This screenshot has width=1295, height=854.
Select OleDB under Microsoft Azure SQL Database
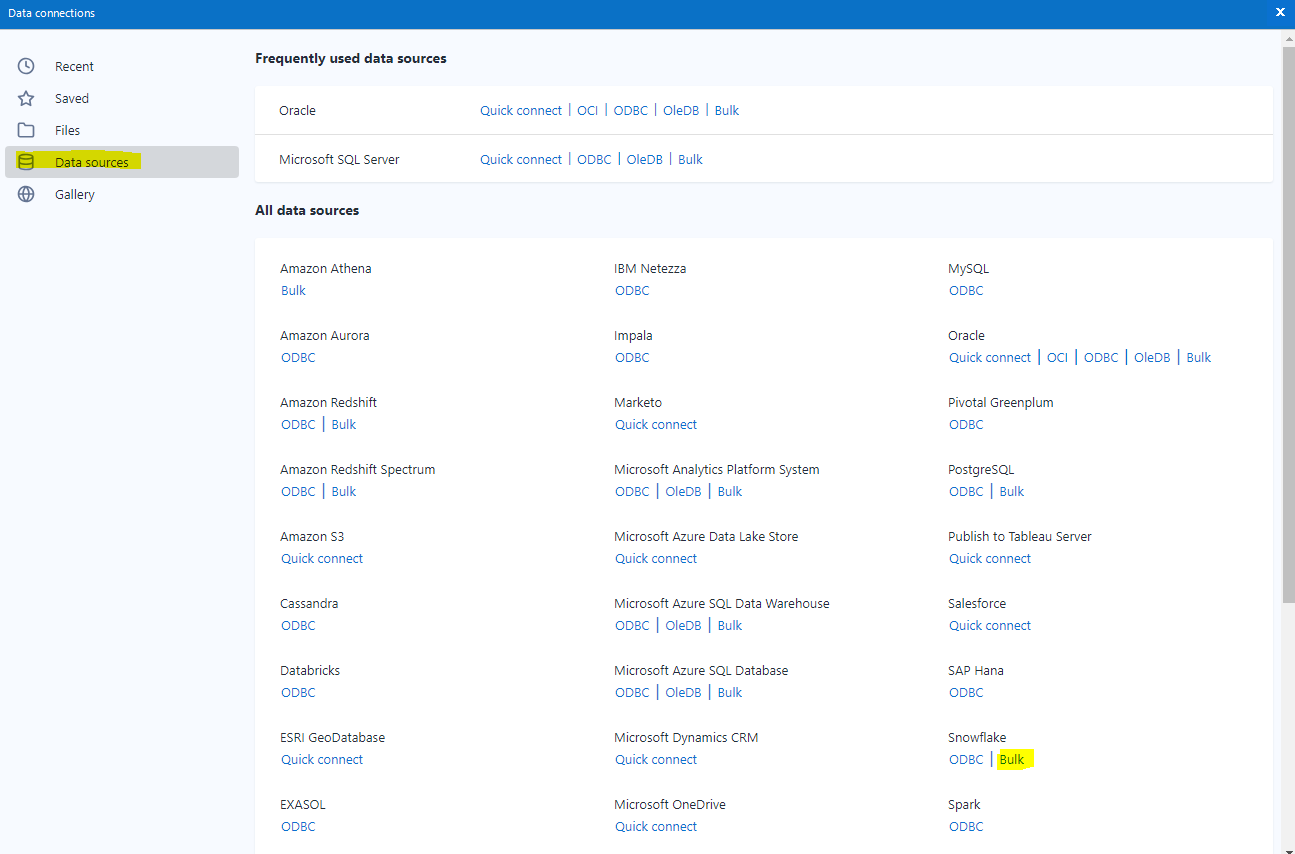[x=684, y=692]
